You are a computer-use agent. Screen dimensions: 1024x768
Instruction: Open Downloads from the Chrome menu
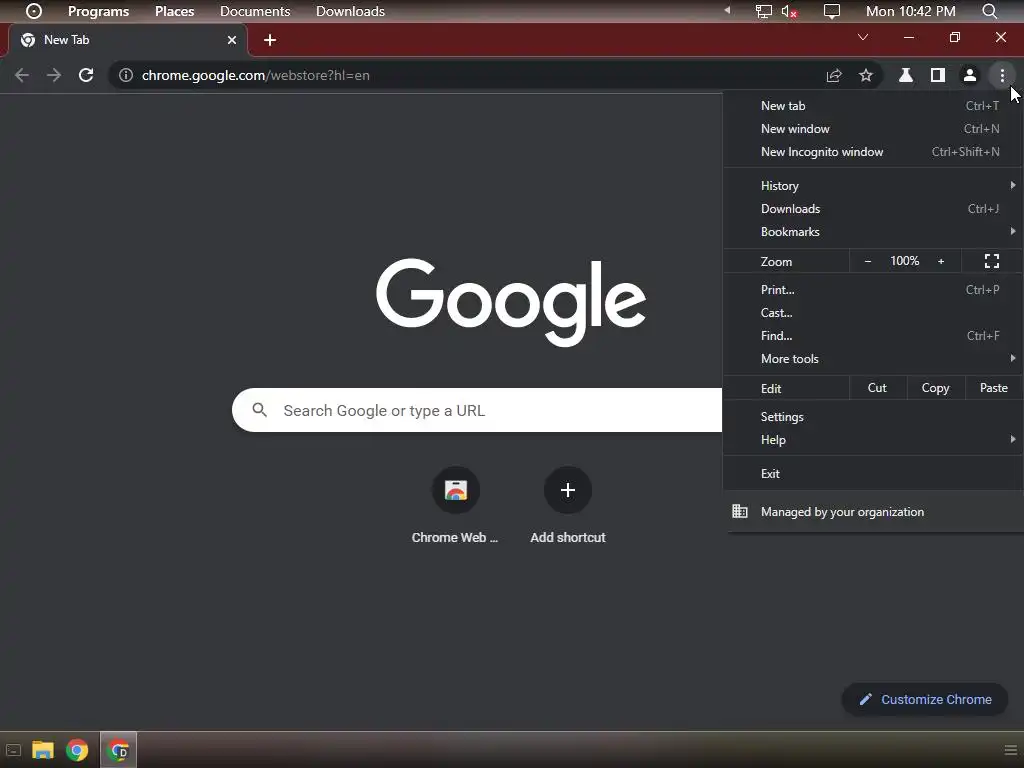[x=873, y=209]
